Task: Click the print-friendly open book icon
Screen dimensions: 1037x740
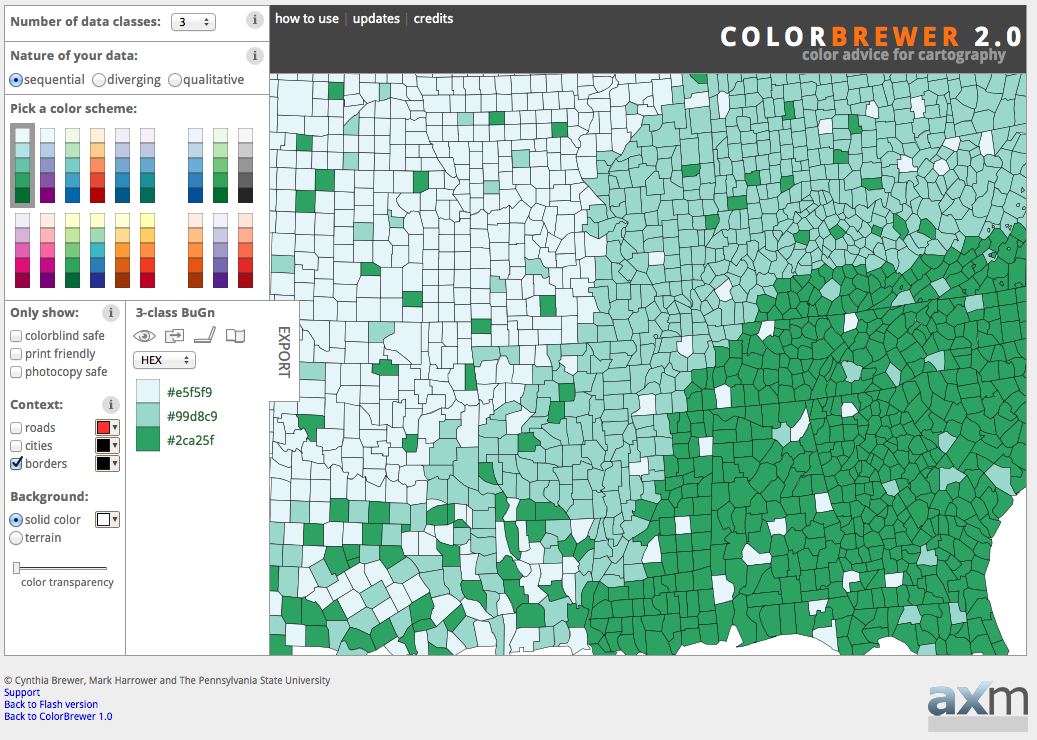Action: tap(235, 336)
